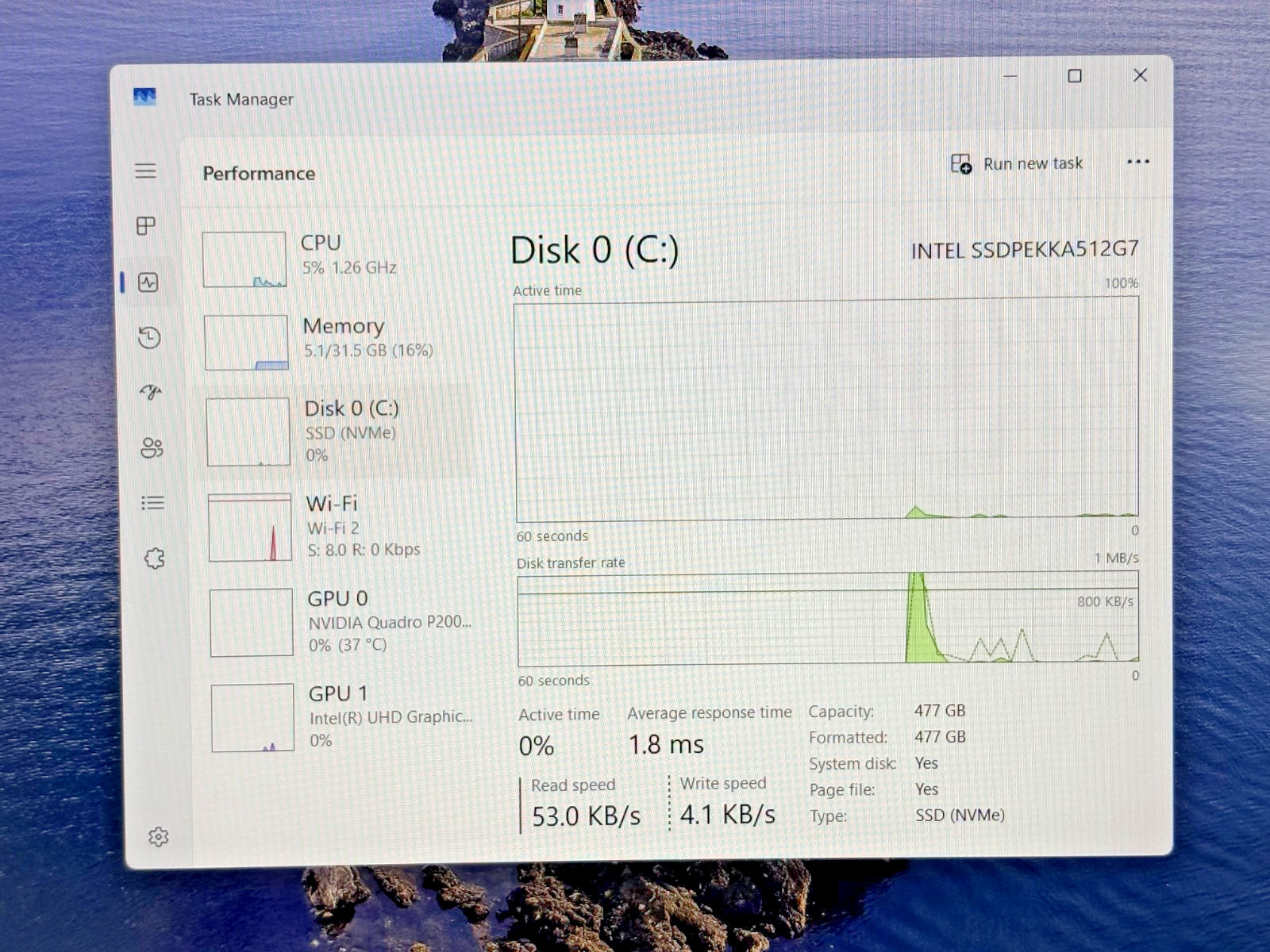
Task: Close the Task Manager window
Action: pyautogui.click(x=1140, y=75)
